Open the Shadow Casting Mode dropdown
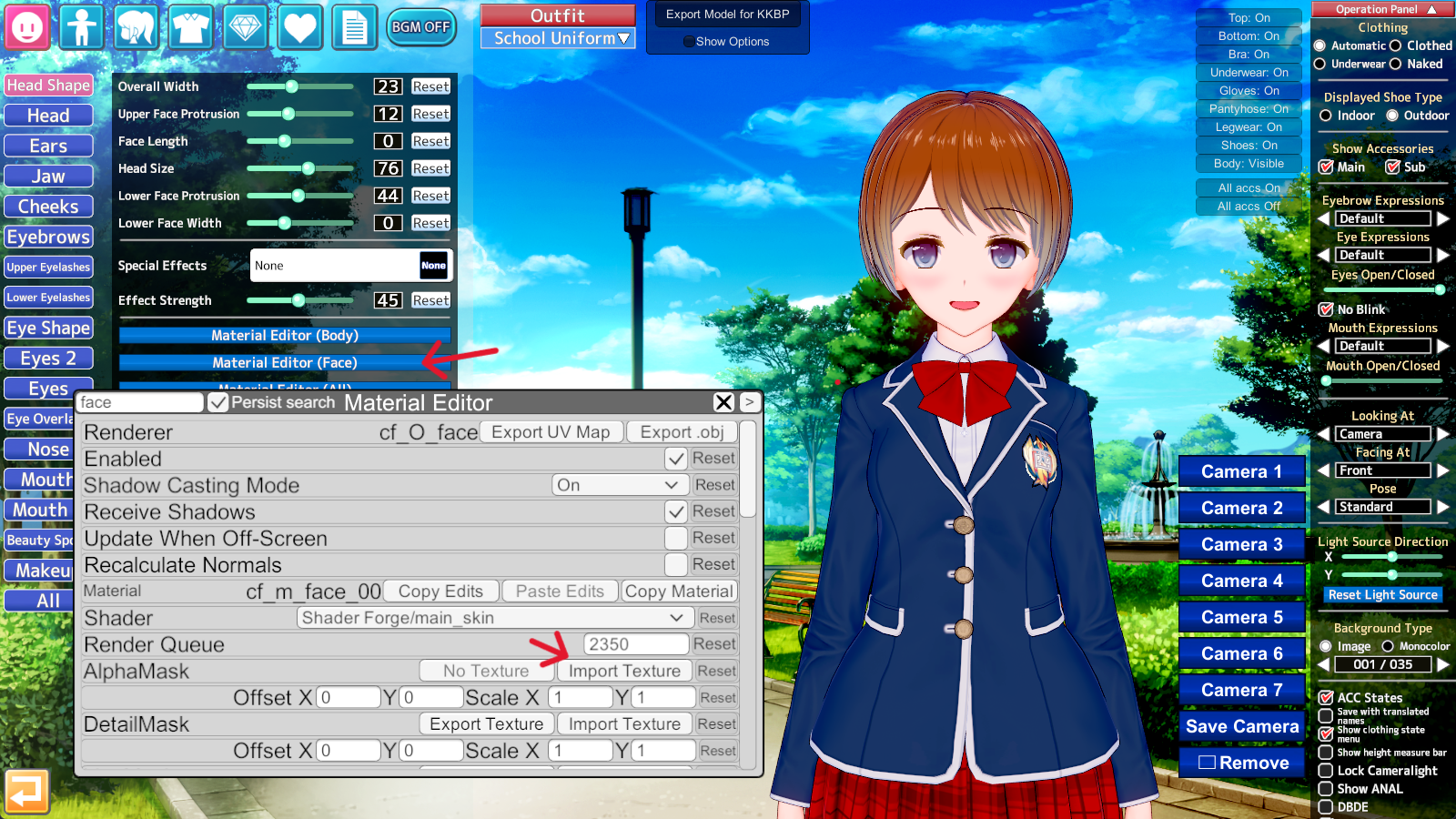 (x=619, y=485)
